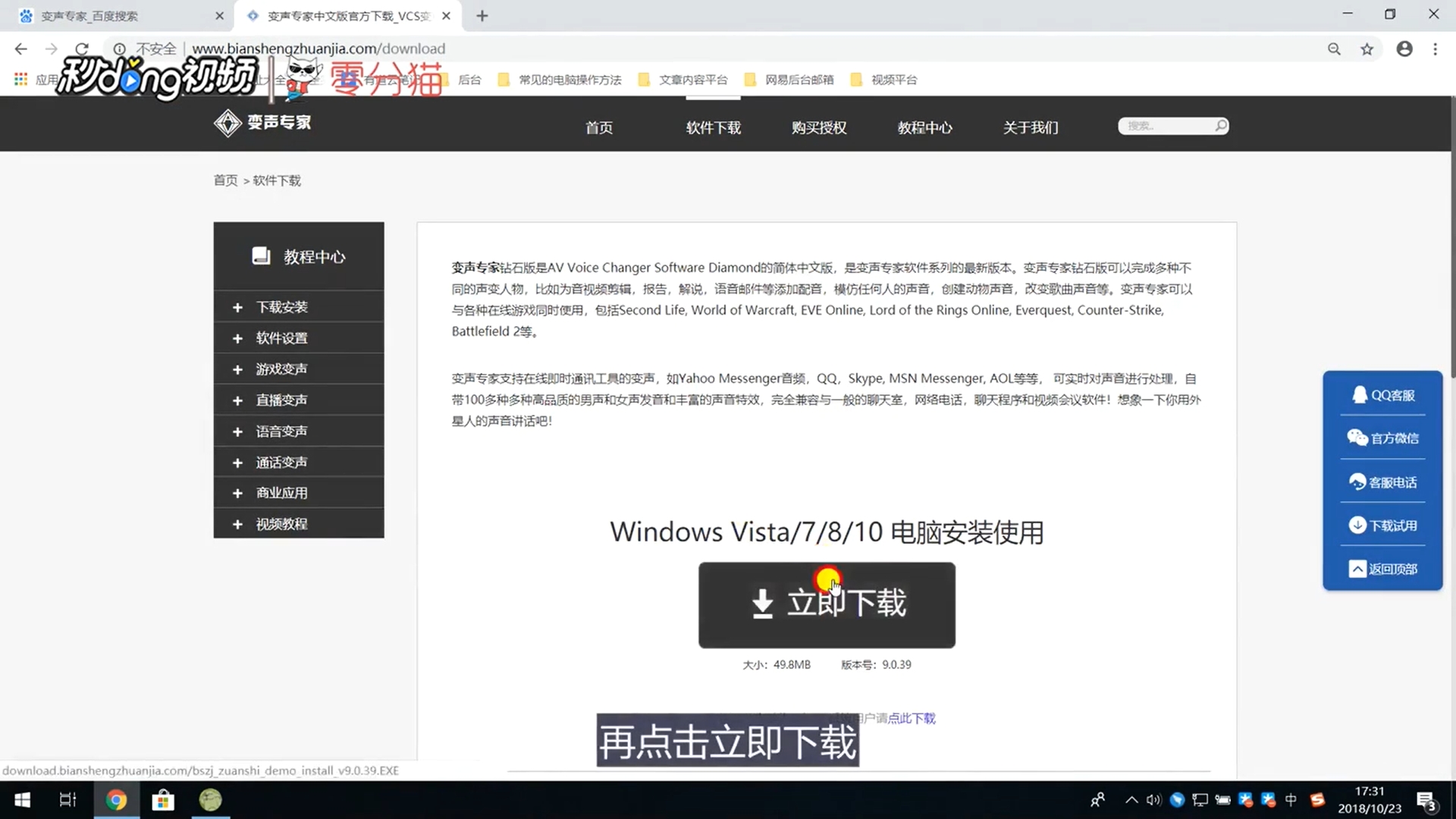Image resolution: width=1456 pixels, height=819 pixels.
Task: Open 官方微信 in the floating panel
Action: [x=1383, y=438]
